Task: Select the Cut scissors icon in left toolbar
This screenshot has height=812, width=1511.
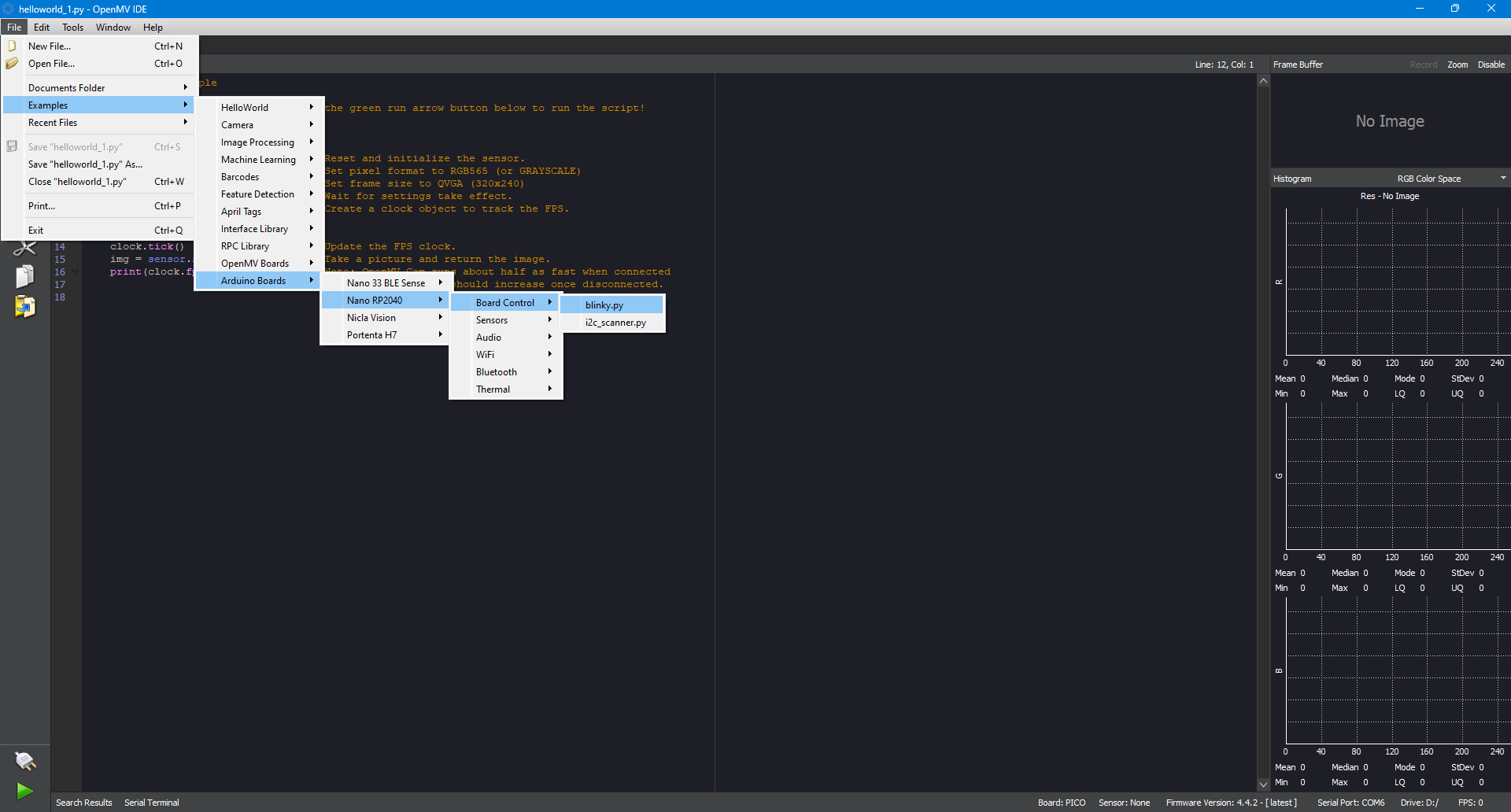Action: pos(25,249)
